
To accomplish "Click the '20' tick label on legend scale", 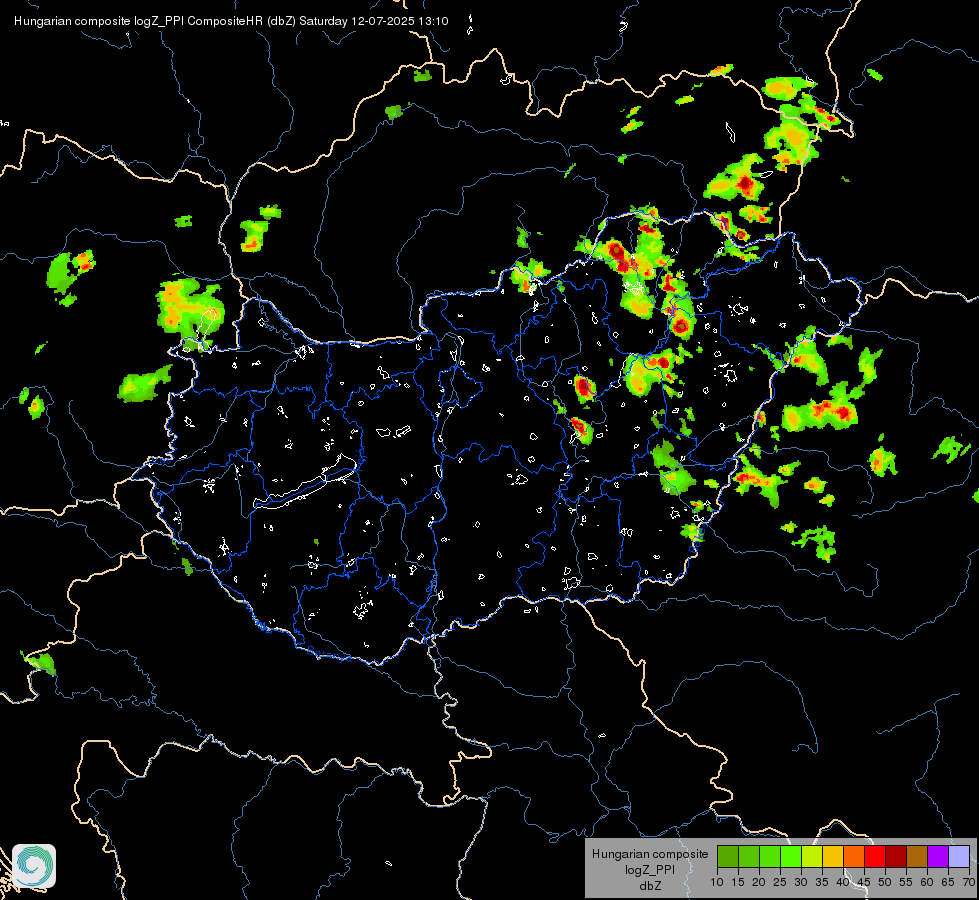I will 759,882.
